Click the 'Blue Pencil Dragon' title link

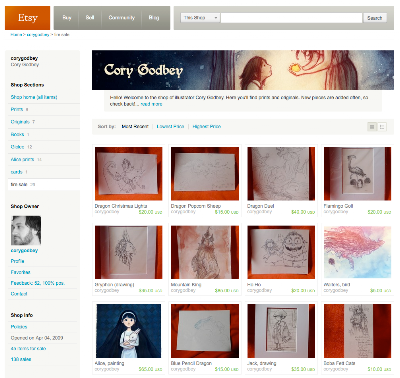tap(191, 363)
